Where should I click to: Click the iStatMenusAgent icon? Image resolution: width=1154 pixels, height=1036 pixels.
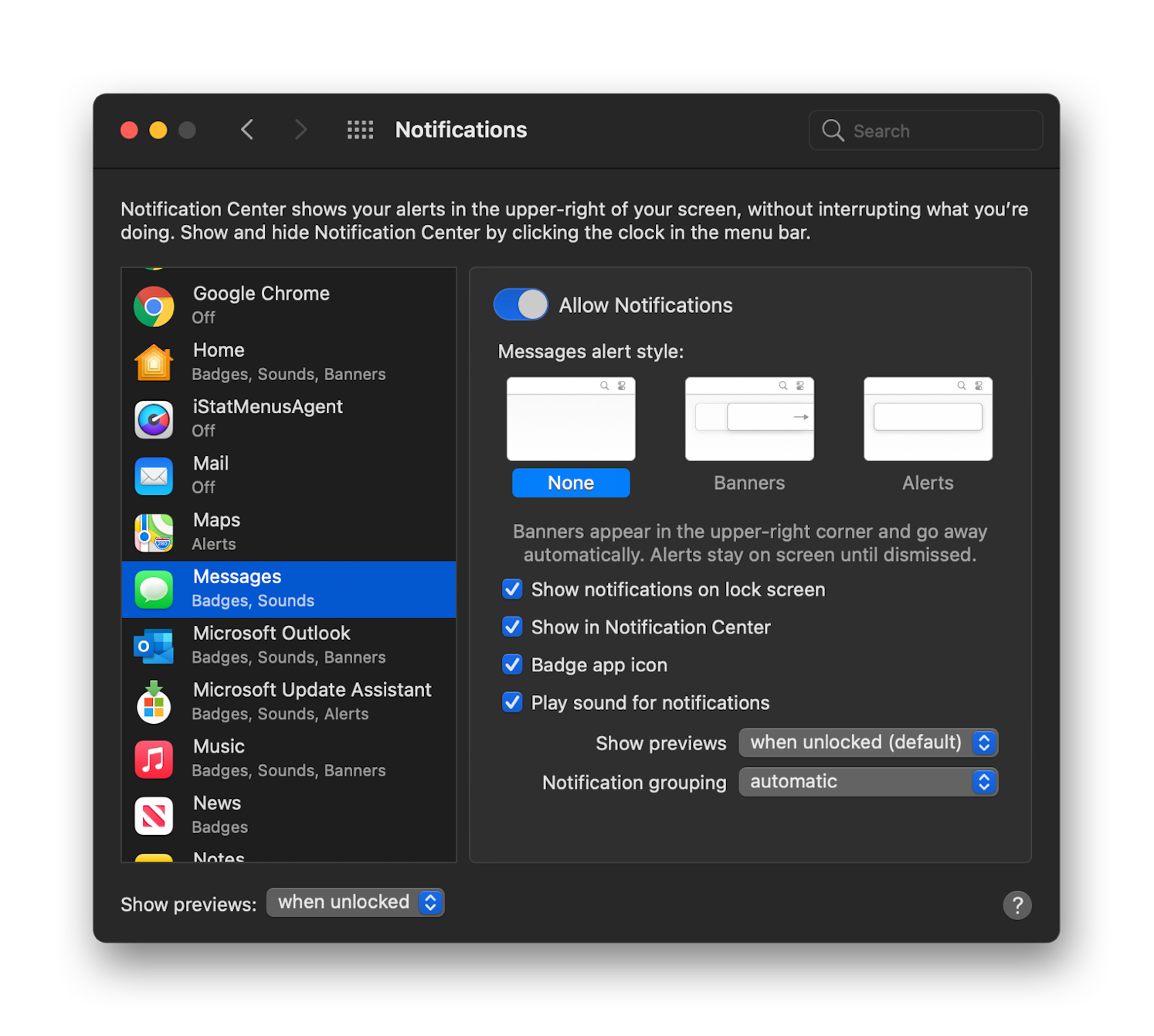pyautogui.click(x=154, y=420)
